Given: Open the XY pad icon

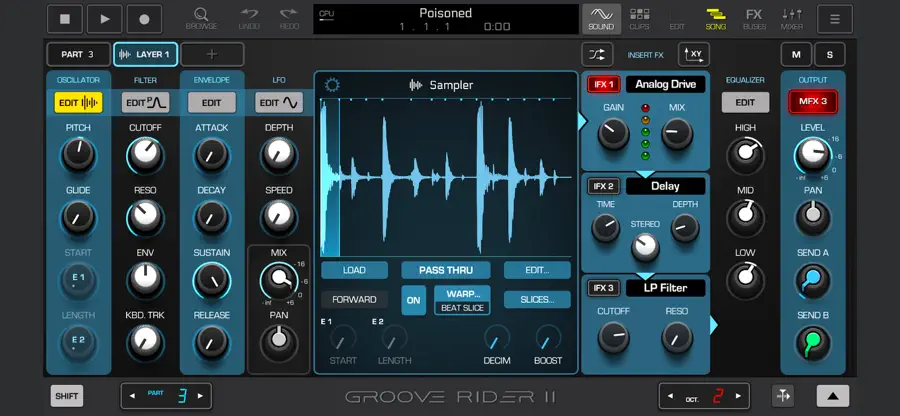Looking at the screenshot, I should coord(694,55).
